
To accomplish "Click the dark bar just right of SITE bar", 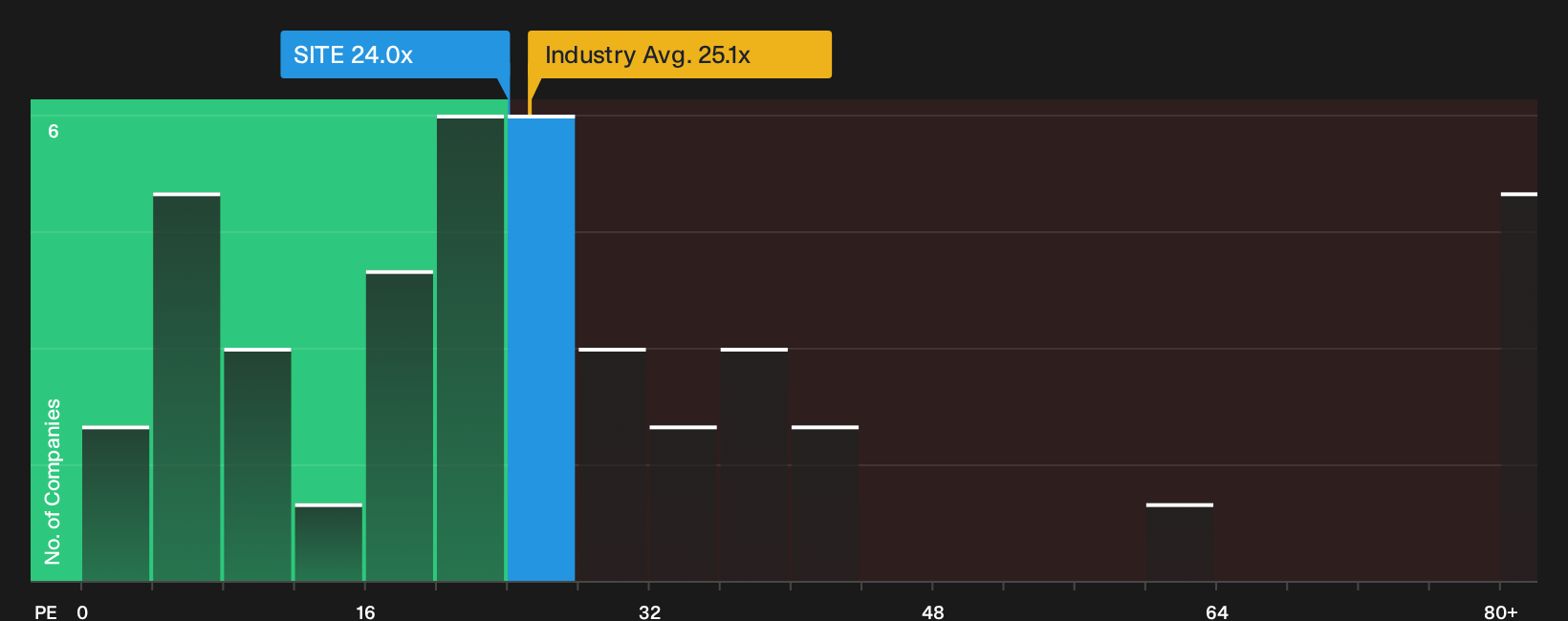I will [x=612, y=464].
